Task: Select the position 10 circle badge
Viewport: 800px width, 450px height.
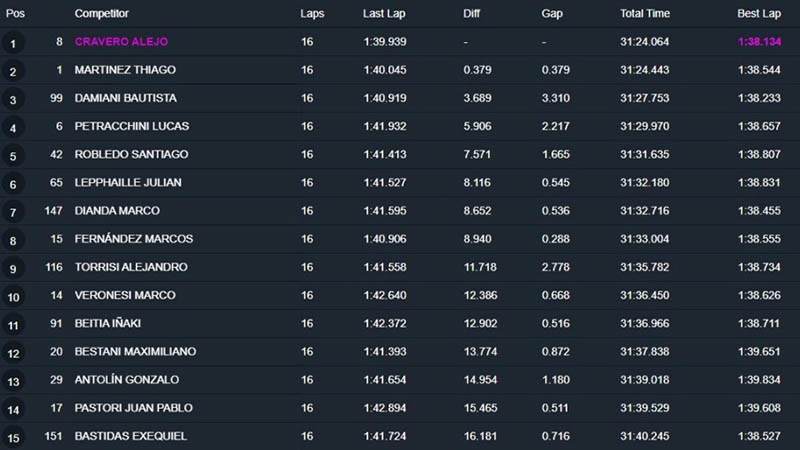Action: 13,297
